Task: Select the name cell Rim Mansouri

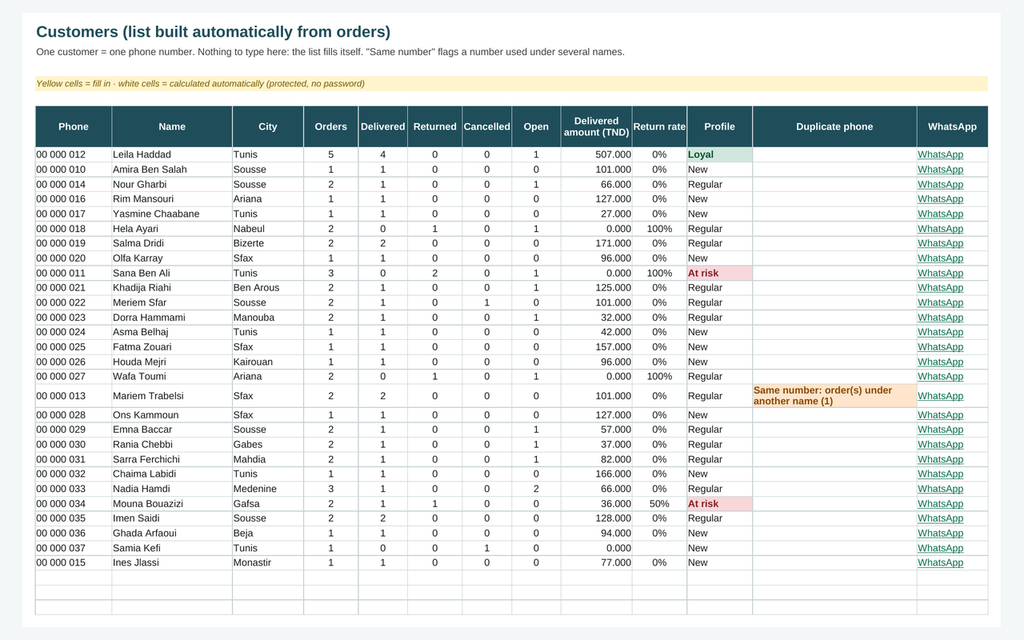Action: click(x=172, y=199)
